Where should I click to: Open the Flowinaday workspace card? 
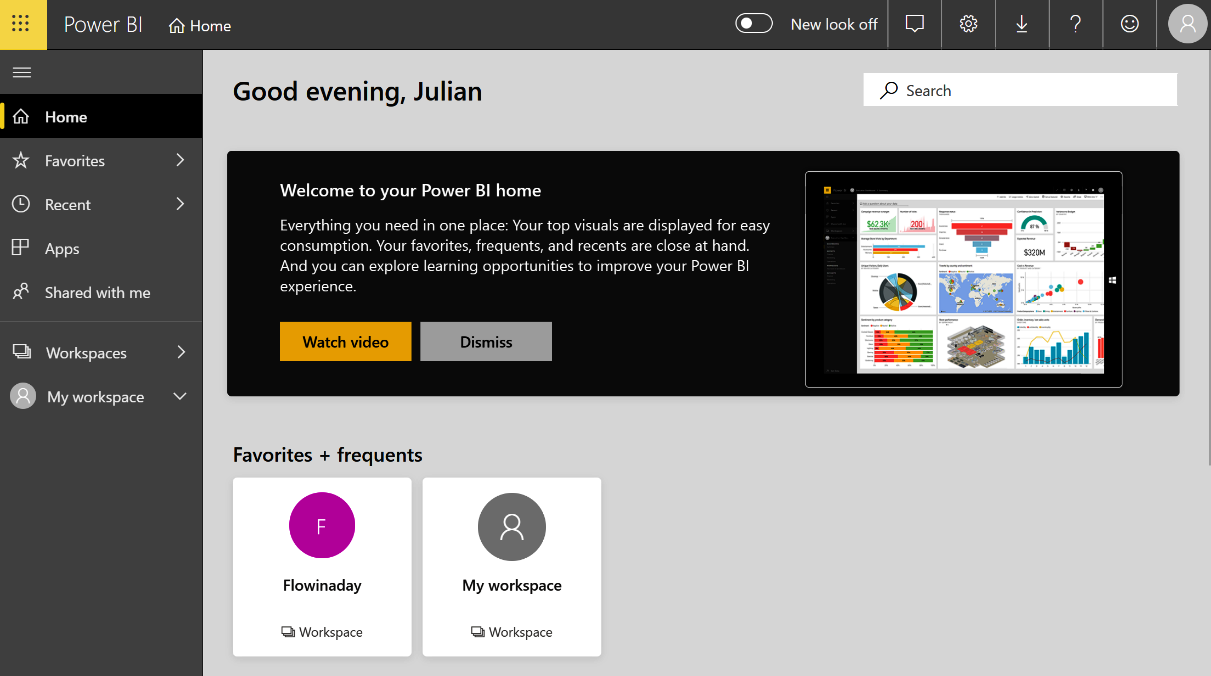tap(322, 567)
